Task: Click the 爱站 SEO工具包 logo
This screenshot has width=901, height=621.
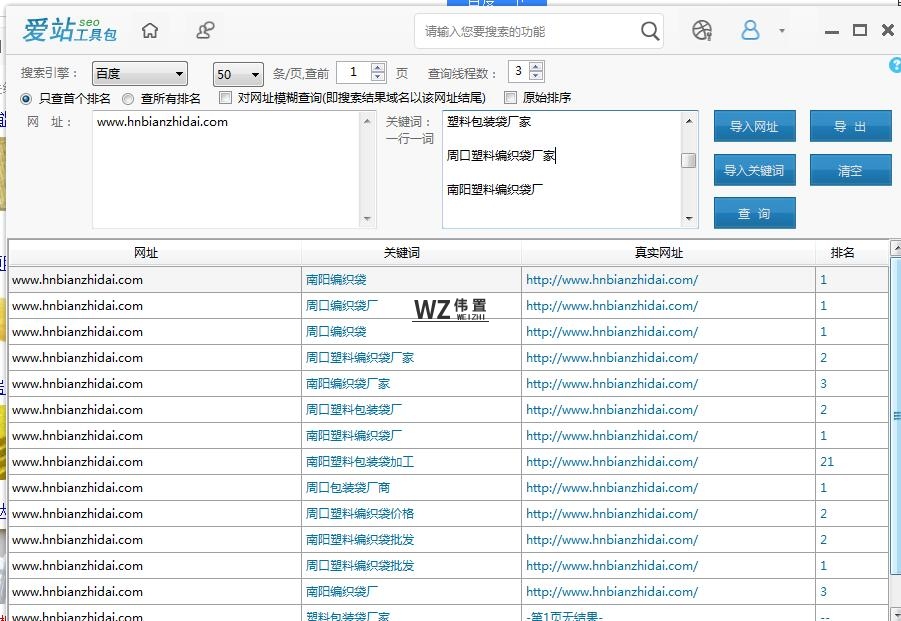Action: click(x=69, y=30)
